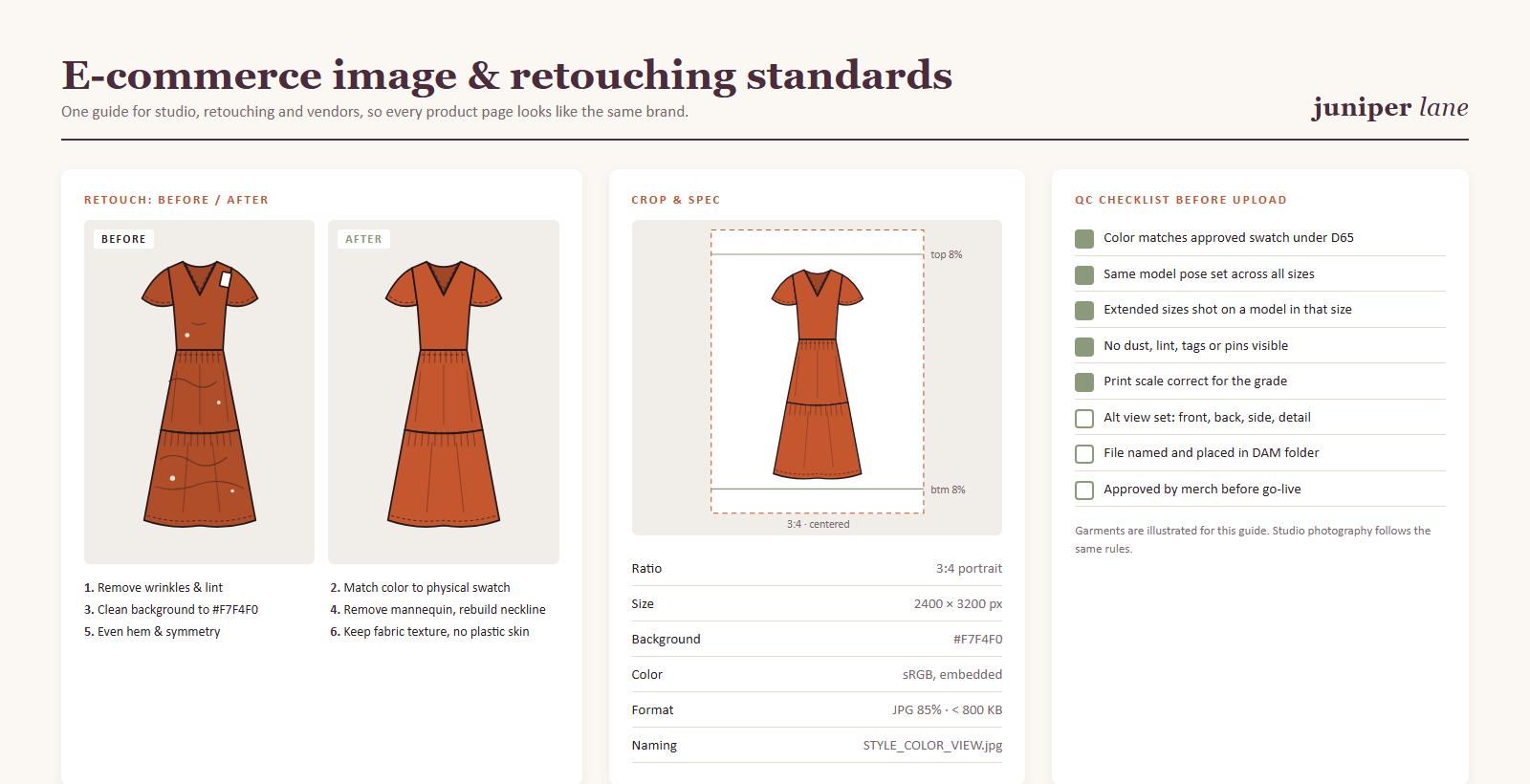Click the 'Color' spec row label

(x=646, y=675)
